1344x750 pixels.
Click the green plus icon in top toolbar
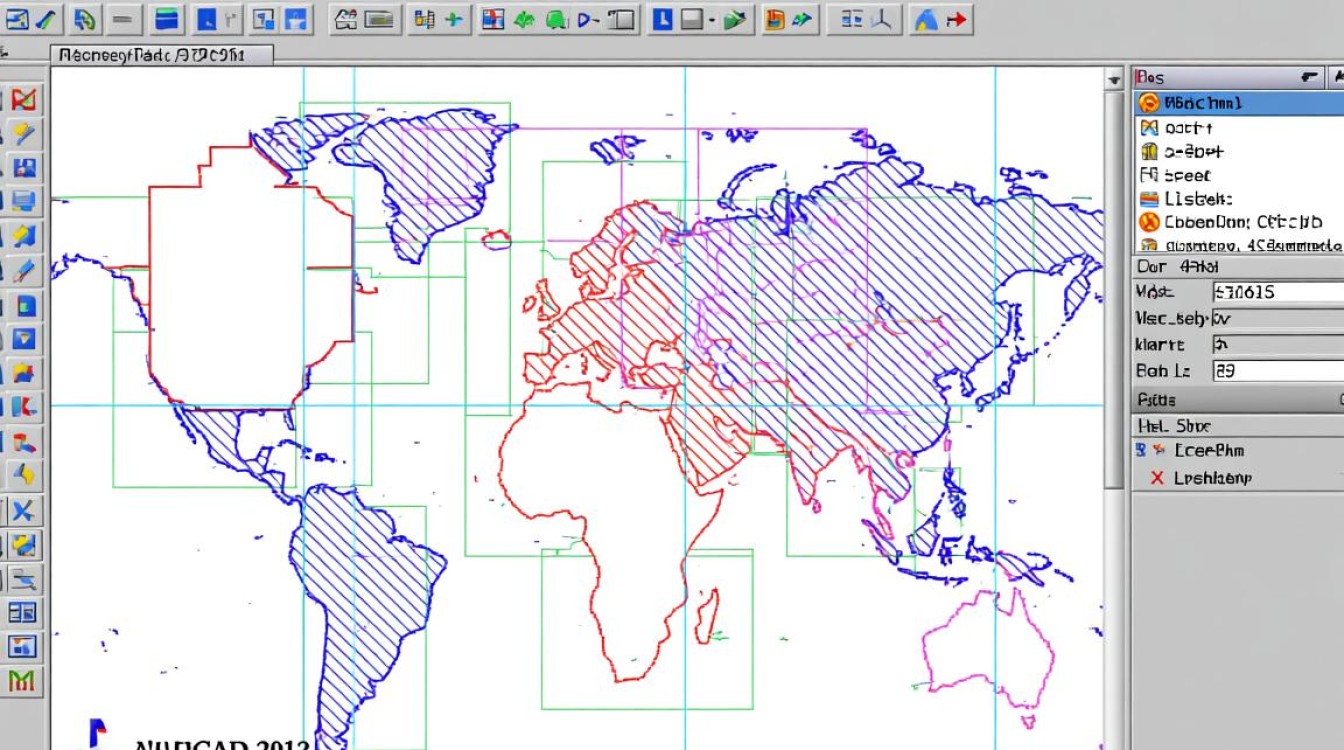(456, 18)
